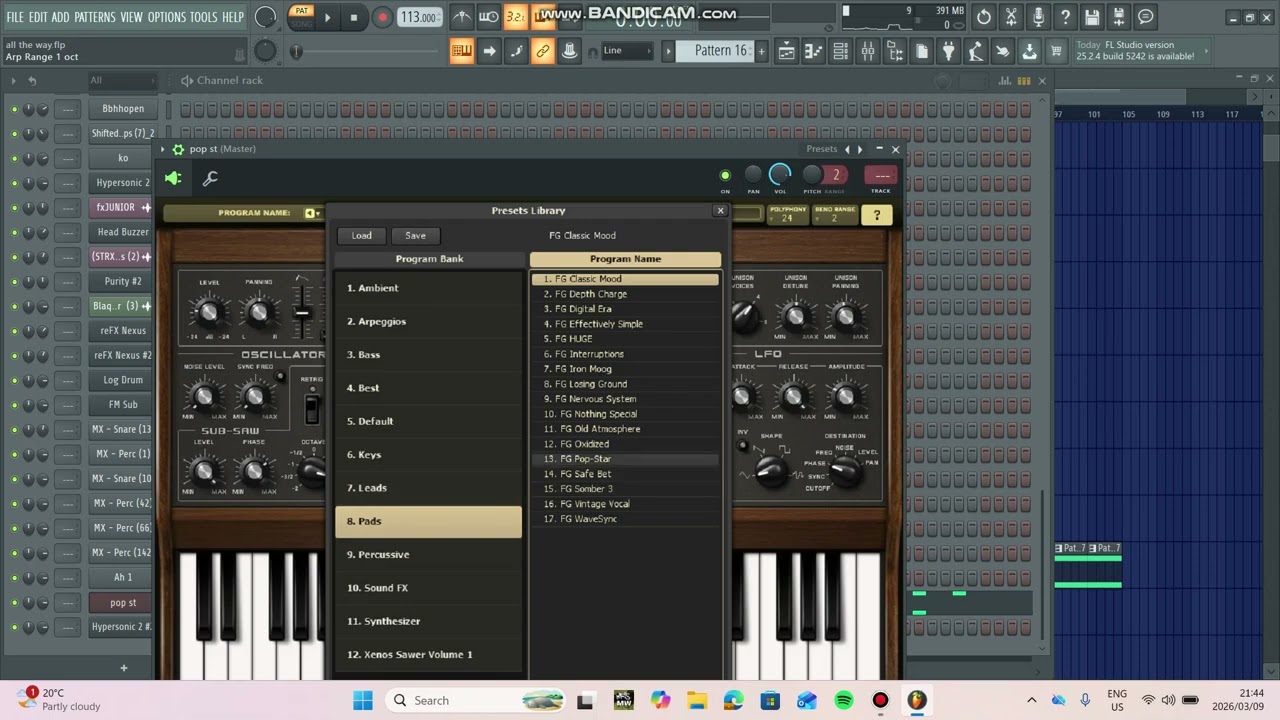Select preset 9. FG Nervous System
This screenshot has height=720, width=1280.
[x=625, y=399]
